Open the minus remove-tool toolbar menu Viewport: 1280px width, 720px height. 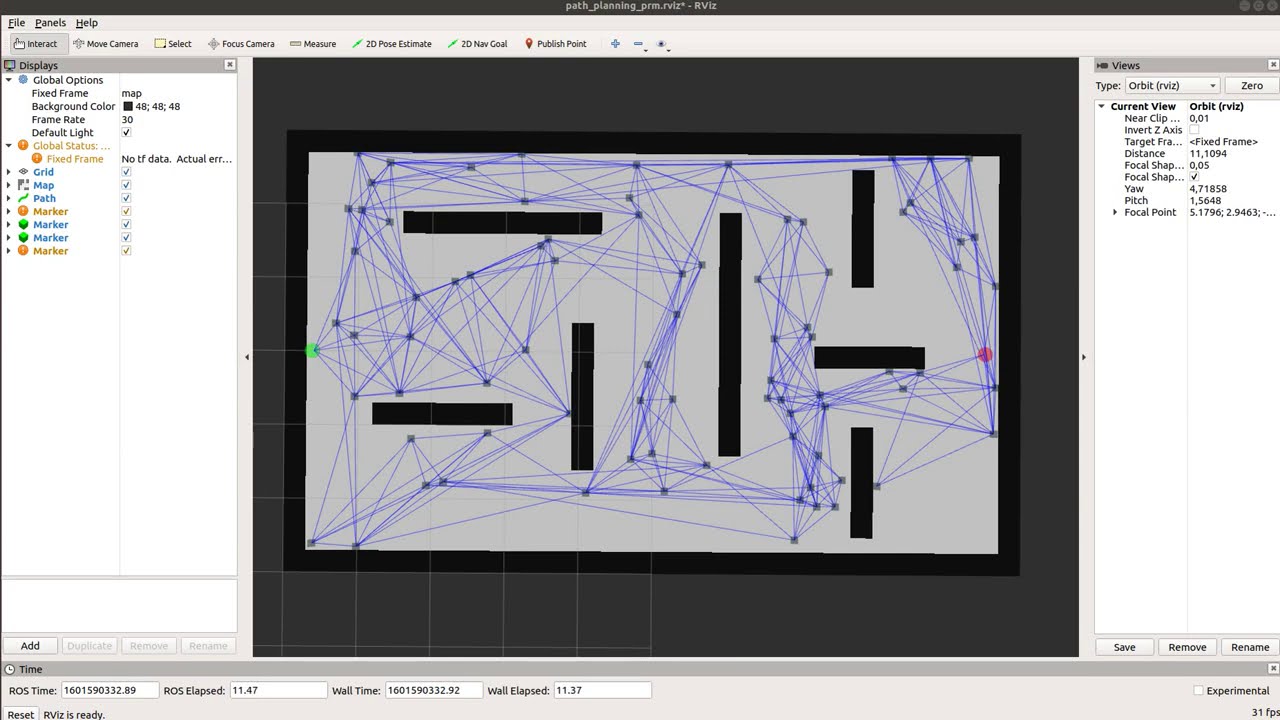tap(639, 44)
